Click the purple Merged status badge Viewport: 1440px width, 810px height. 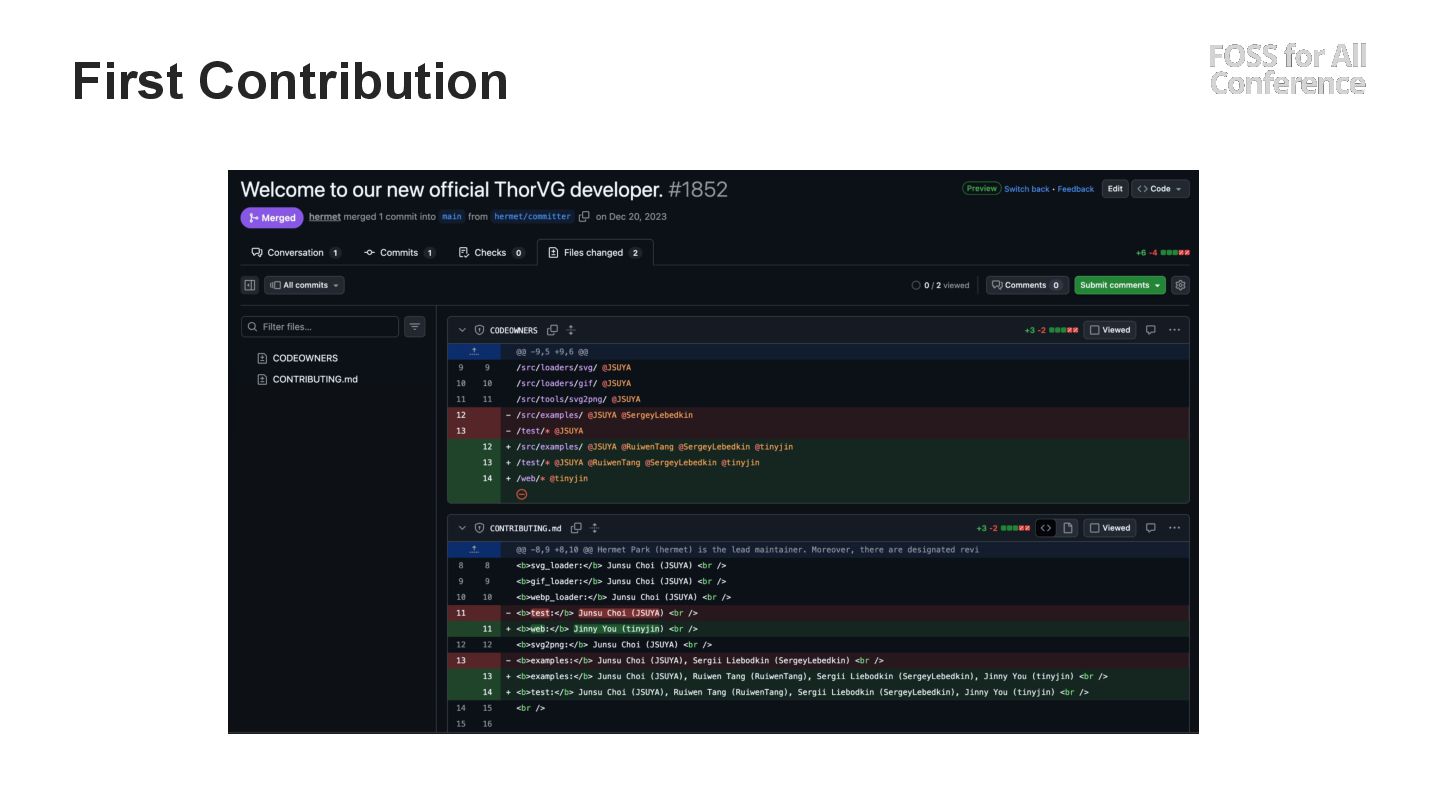272,218
